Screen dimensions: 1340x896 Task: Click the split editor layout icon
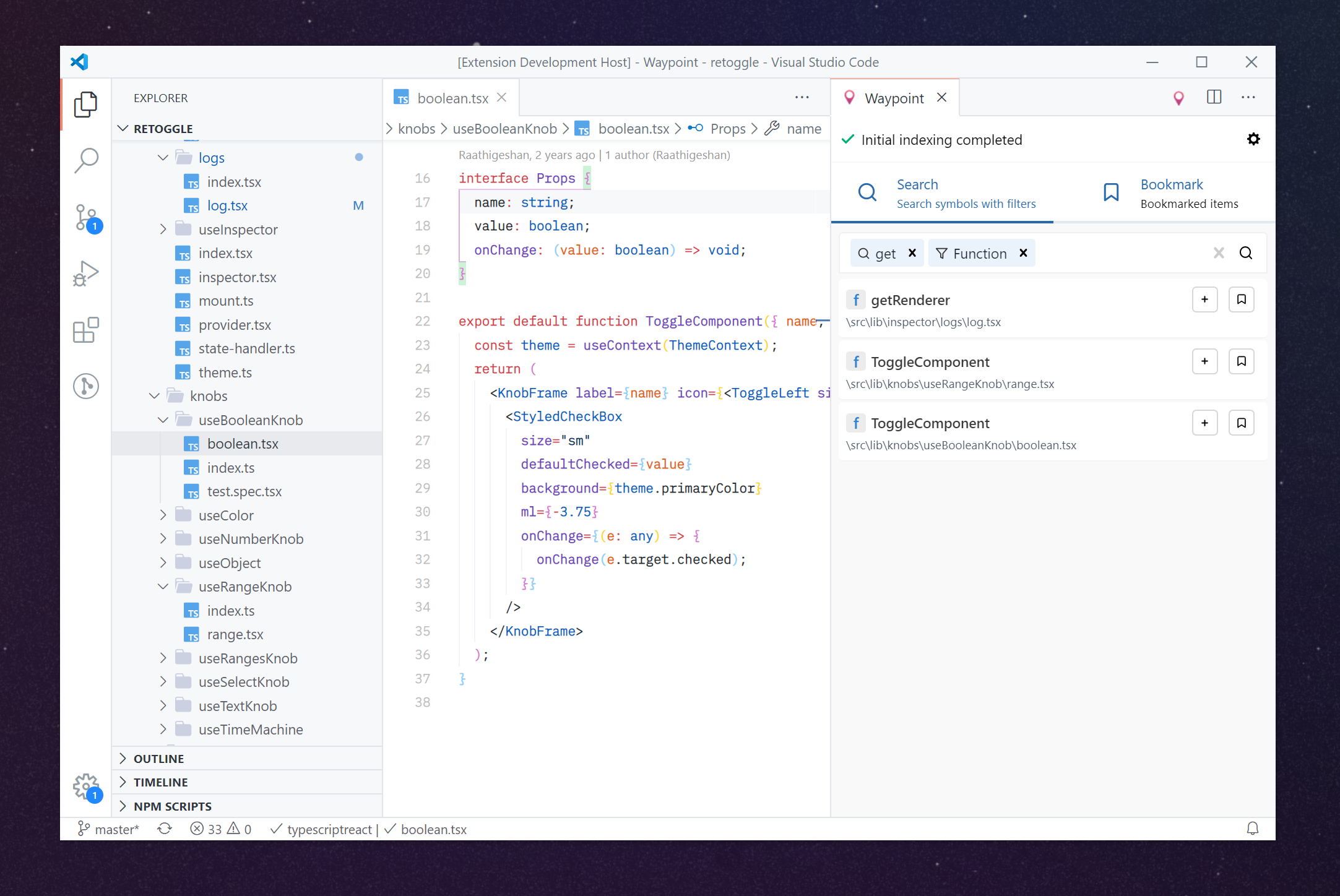[1214, 97]
